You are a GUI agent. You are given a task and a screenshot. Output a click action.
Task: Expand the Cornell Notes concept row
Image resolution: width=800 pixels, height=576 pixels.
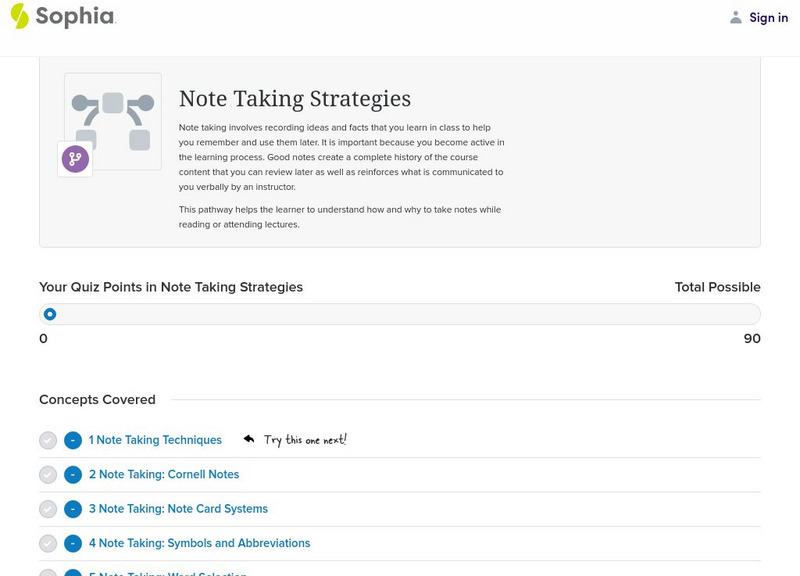coord(73,475)
